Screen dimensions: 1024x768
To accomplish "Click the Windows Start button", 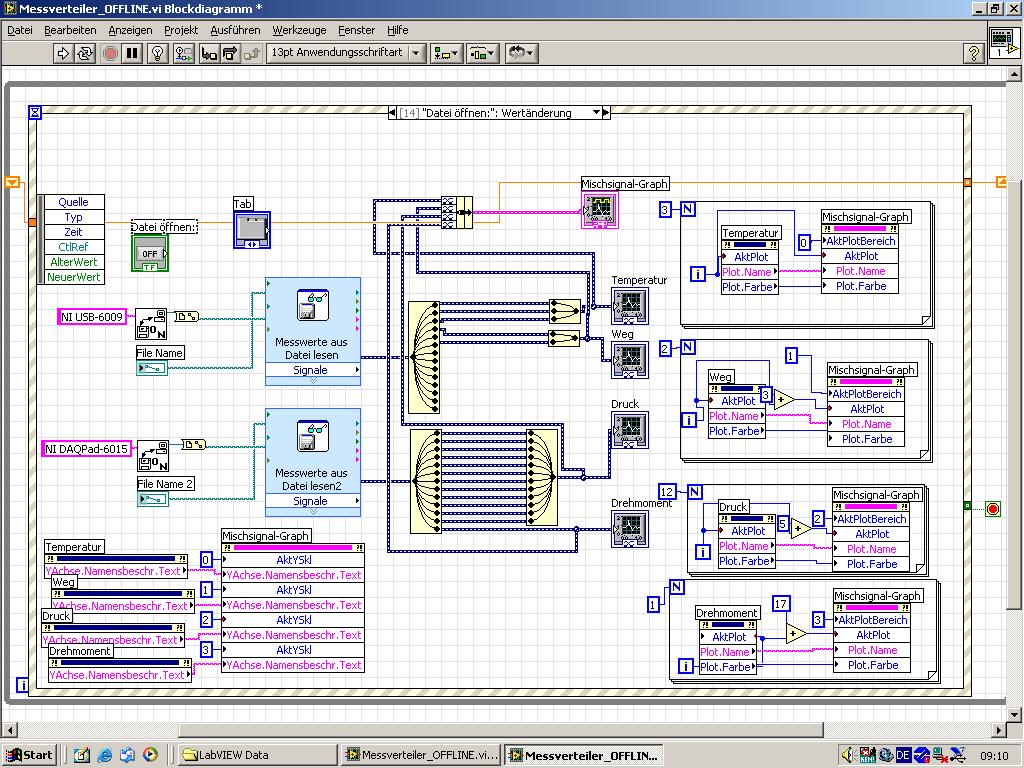I will click(30, 755).
